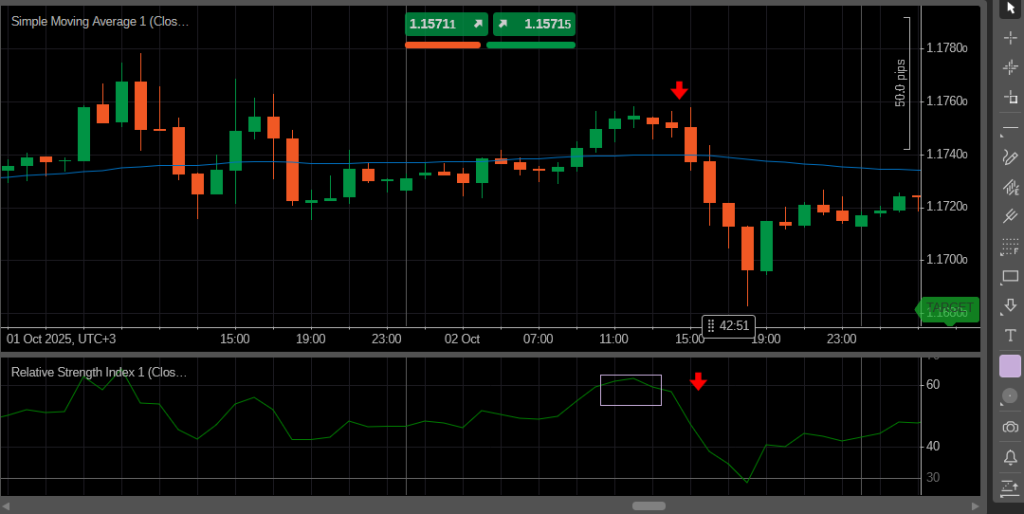Click the 42:51 candle countdown timer
The height and width of the screenshot is (514, 1024).
coord(728,325)
